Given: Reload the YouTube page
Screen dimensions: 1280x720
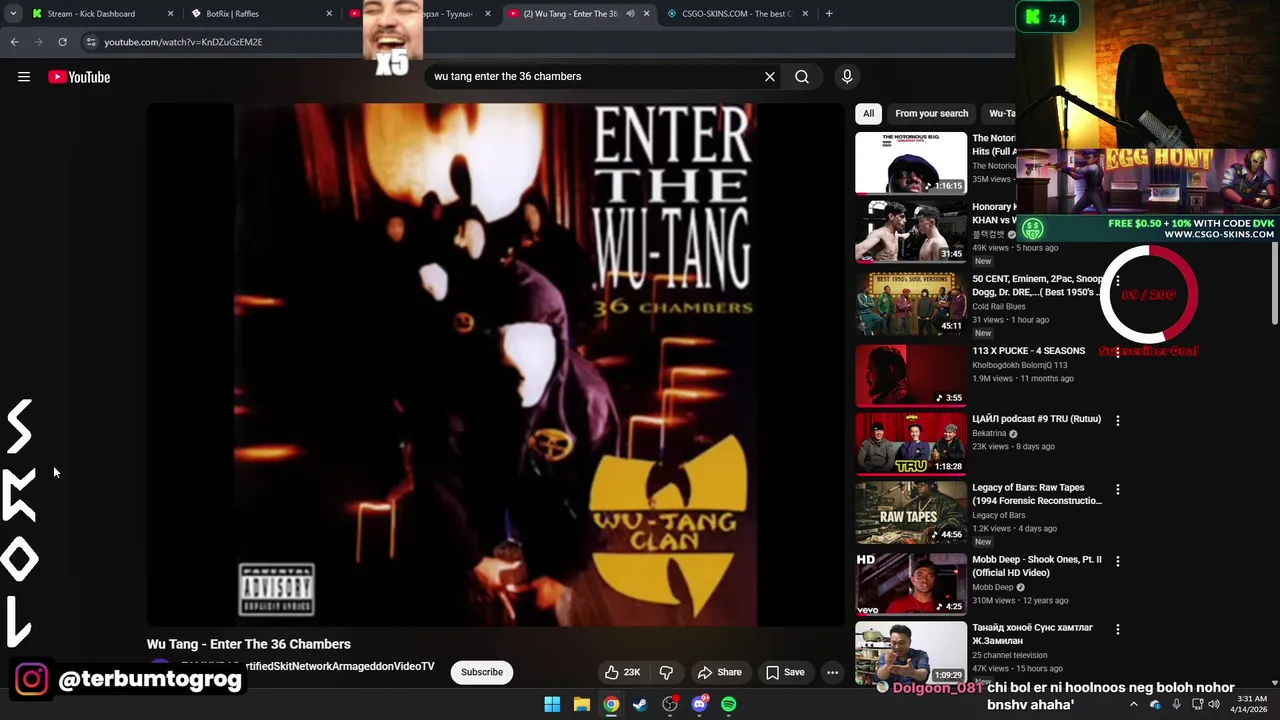Looking at the screenshot, I should 62,42.
